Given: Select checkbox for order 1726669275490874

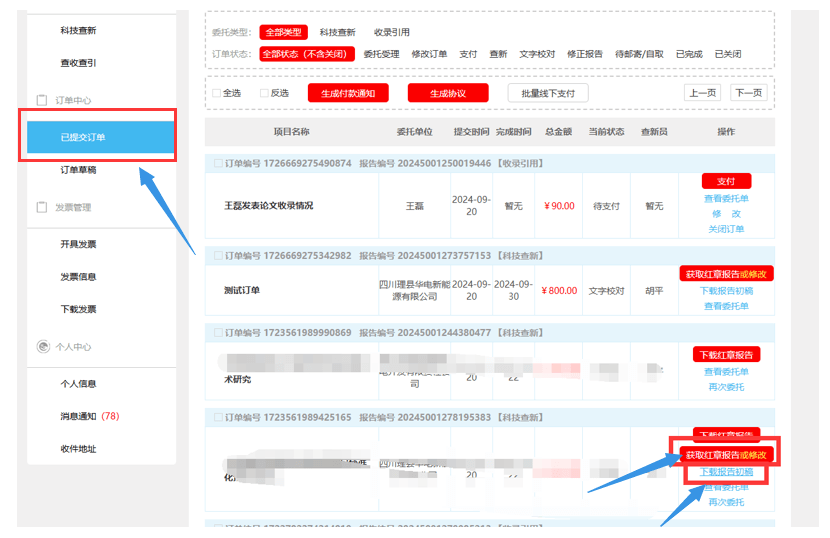Looking at the screenshot, I should click(216, 164).
